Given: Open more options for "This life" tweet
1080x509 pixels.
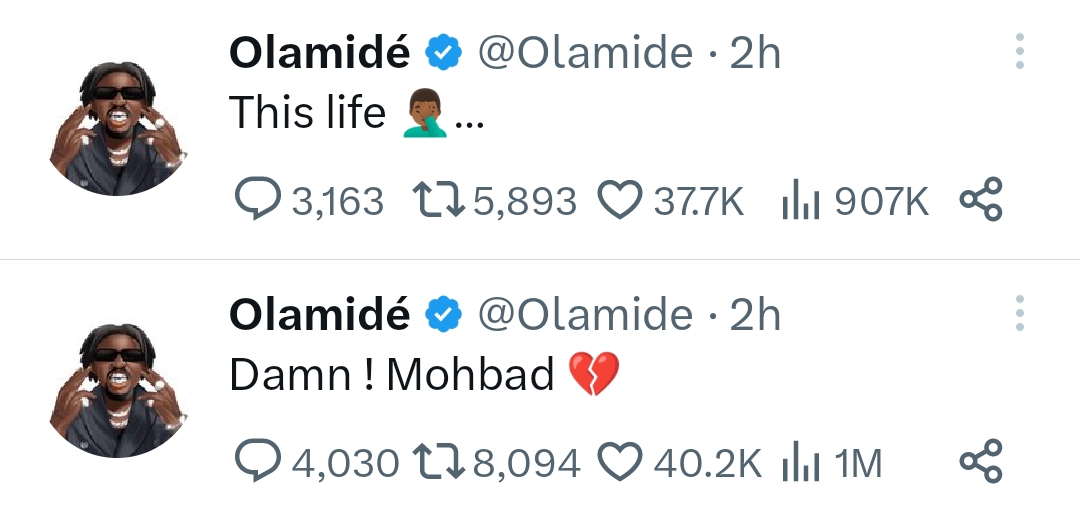Looking at the screenshot, I should [x=1019, y=51].
